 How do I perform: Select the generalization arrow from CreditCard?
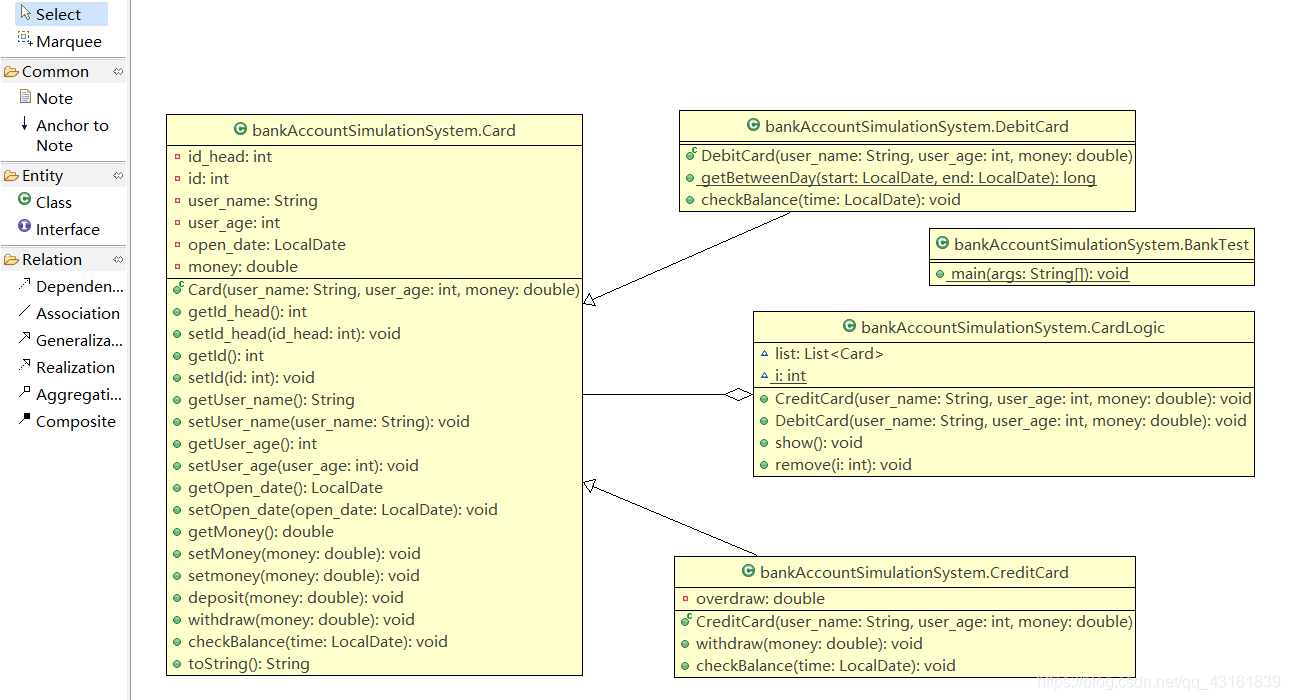(670, 519)
